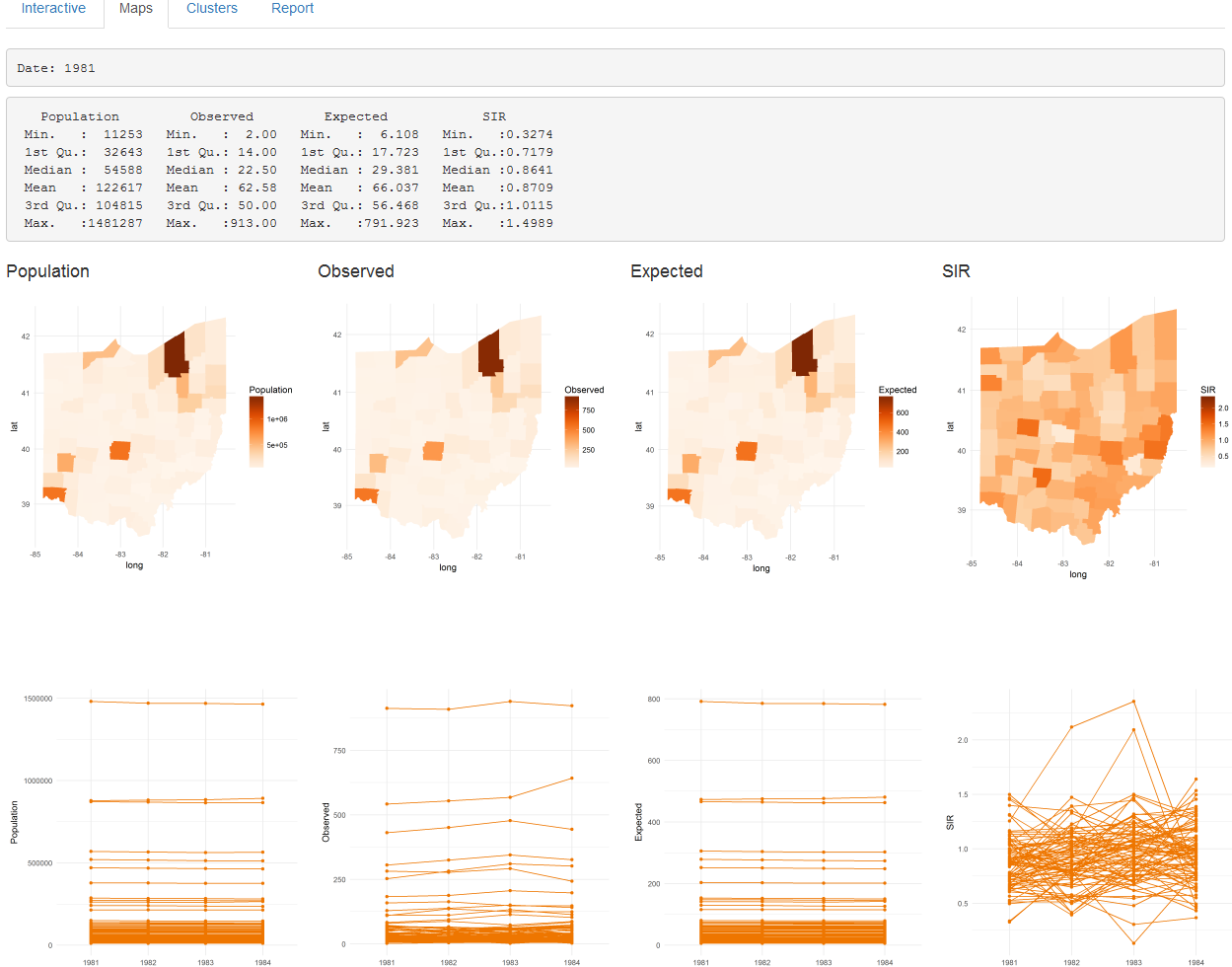1232x967 pixels.
Task: Click the Date: 1981 output box
Action: [x=615, y=68]
